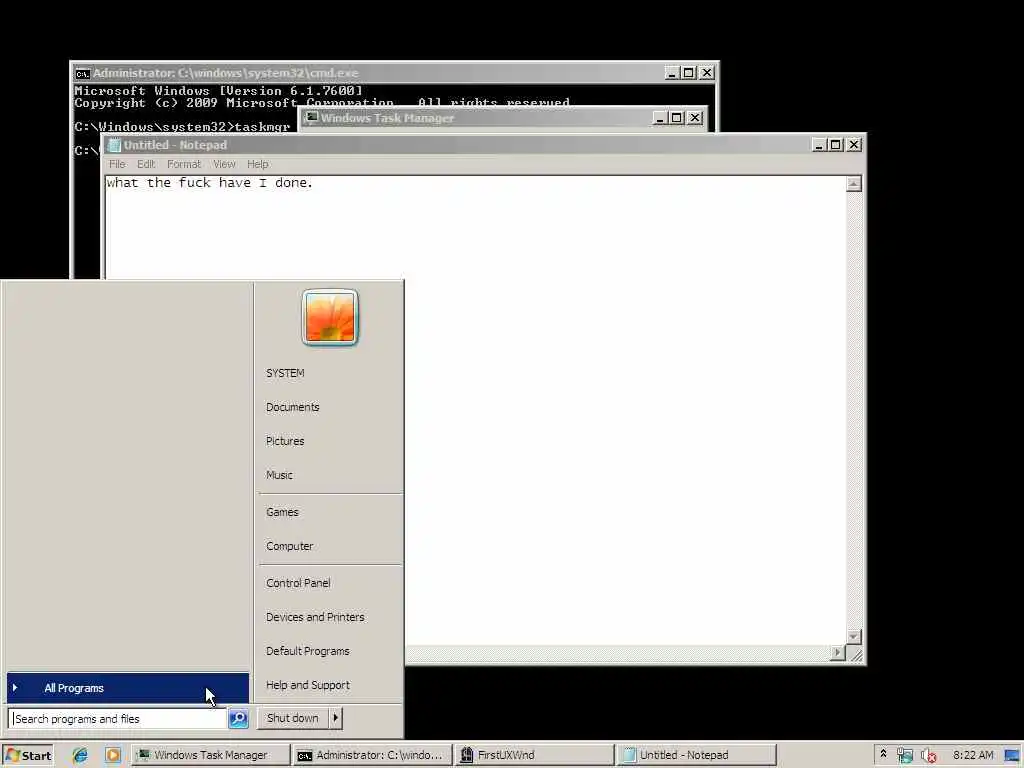This screenshot has height=768, width=1024.
Task: Open the network icon in system tray
Action: click(904, 755)
